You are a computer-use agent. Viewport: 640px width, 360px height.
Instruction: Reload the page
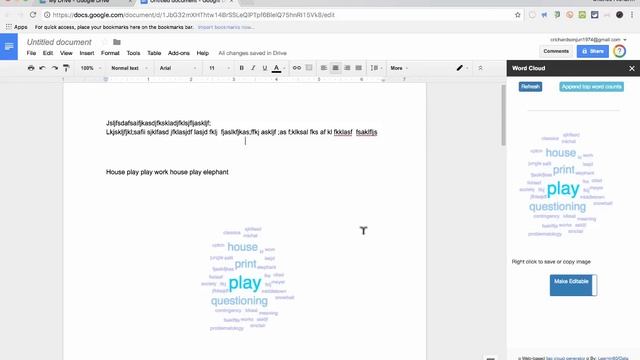pos(33,15)
